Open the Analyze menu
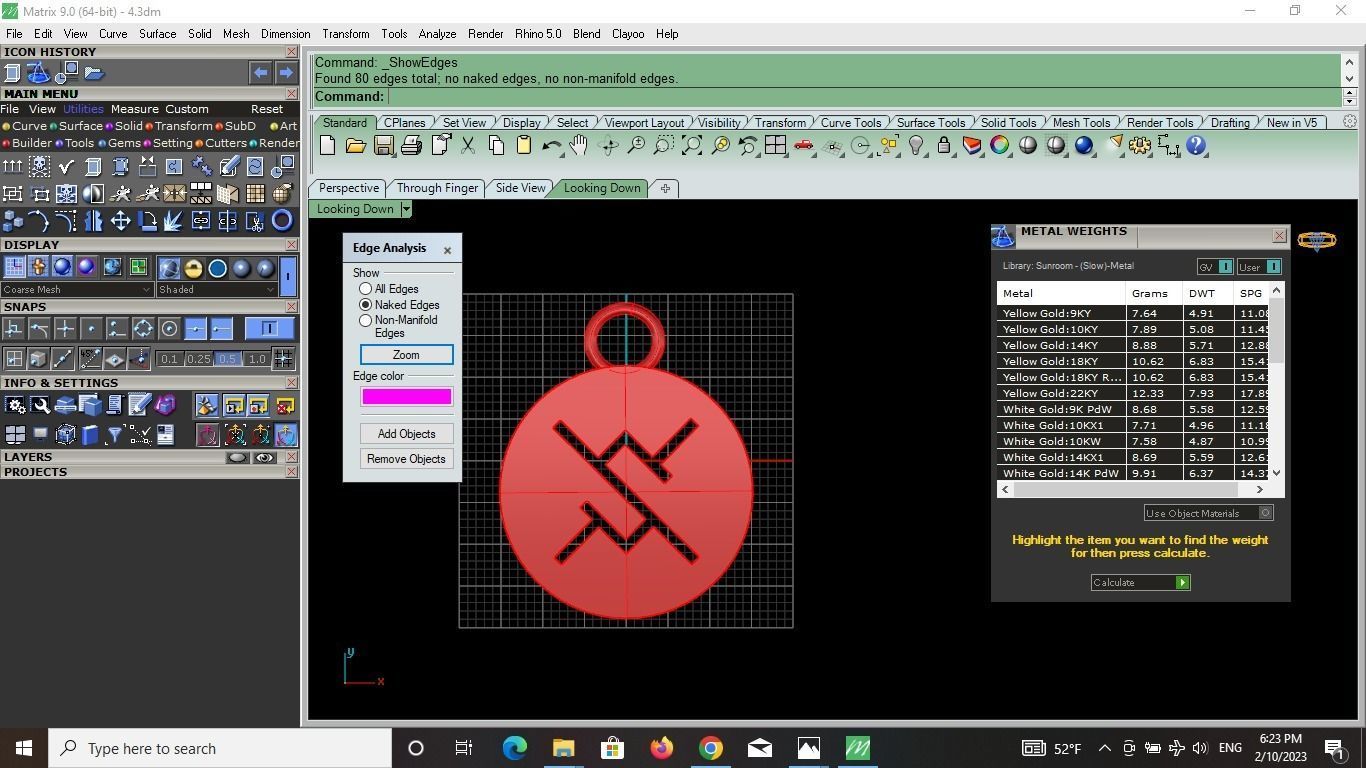This screenshot has height=768, width=1366. (x=437, y=34)
